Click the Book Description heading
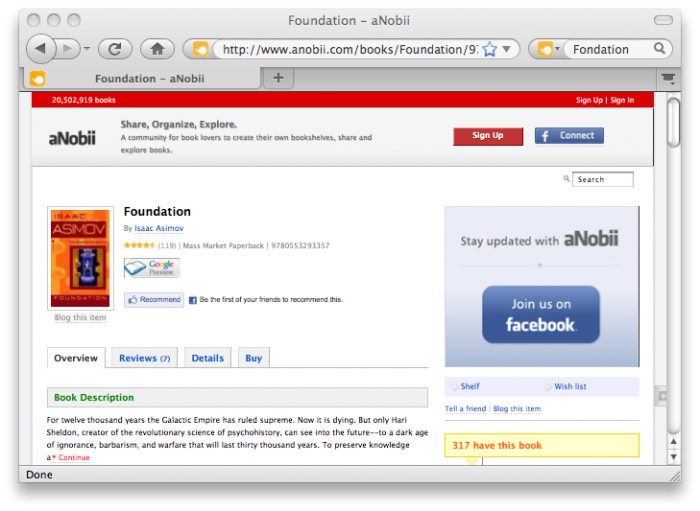Image resolution: width=700 pixels, height=511 pixels. pos(94,397)
